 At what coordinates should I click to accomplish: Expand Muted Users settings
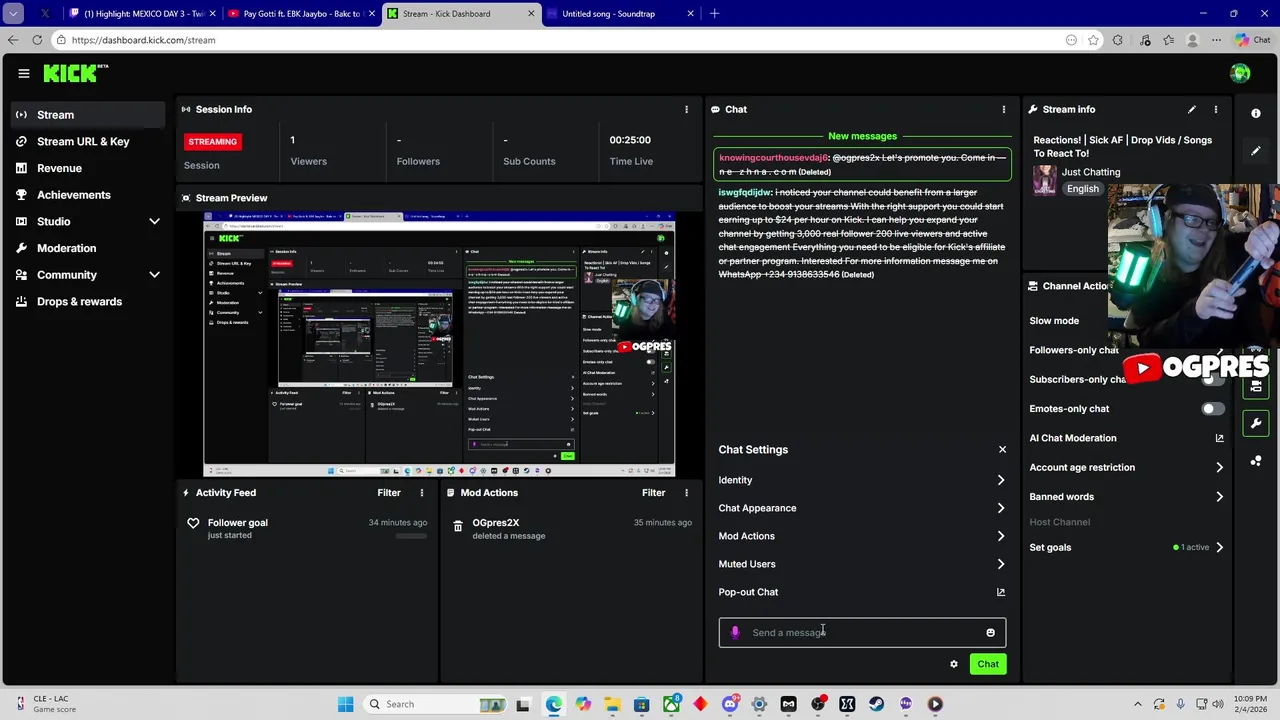pyautogui.click(x=861, y=564)
